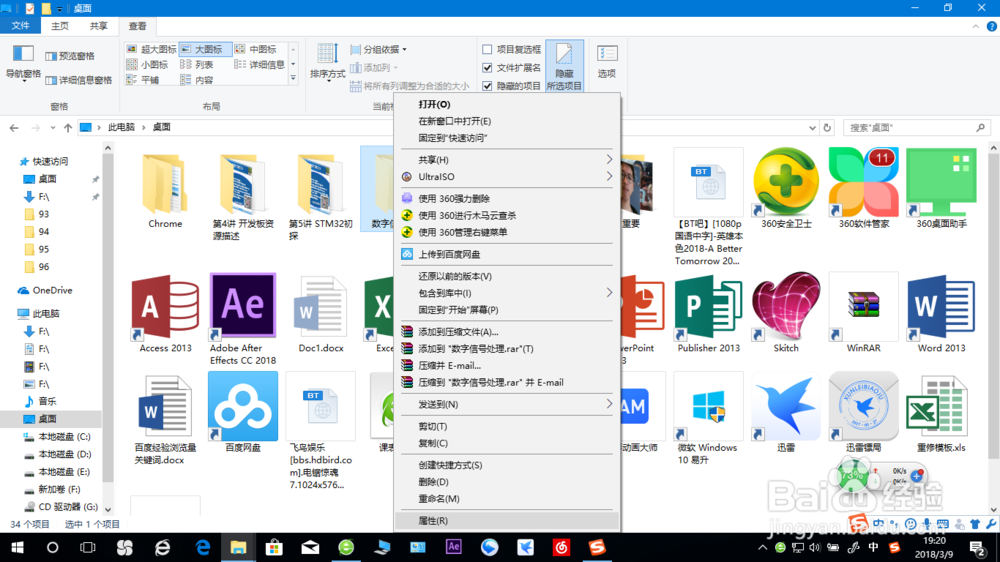Image resolution: width=1000 pixels, height=562 pixels.
Task: Open the 文件 ribbon tab
Action: pyautogui.click(x=20, y=26)
